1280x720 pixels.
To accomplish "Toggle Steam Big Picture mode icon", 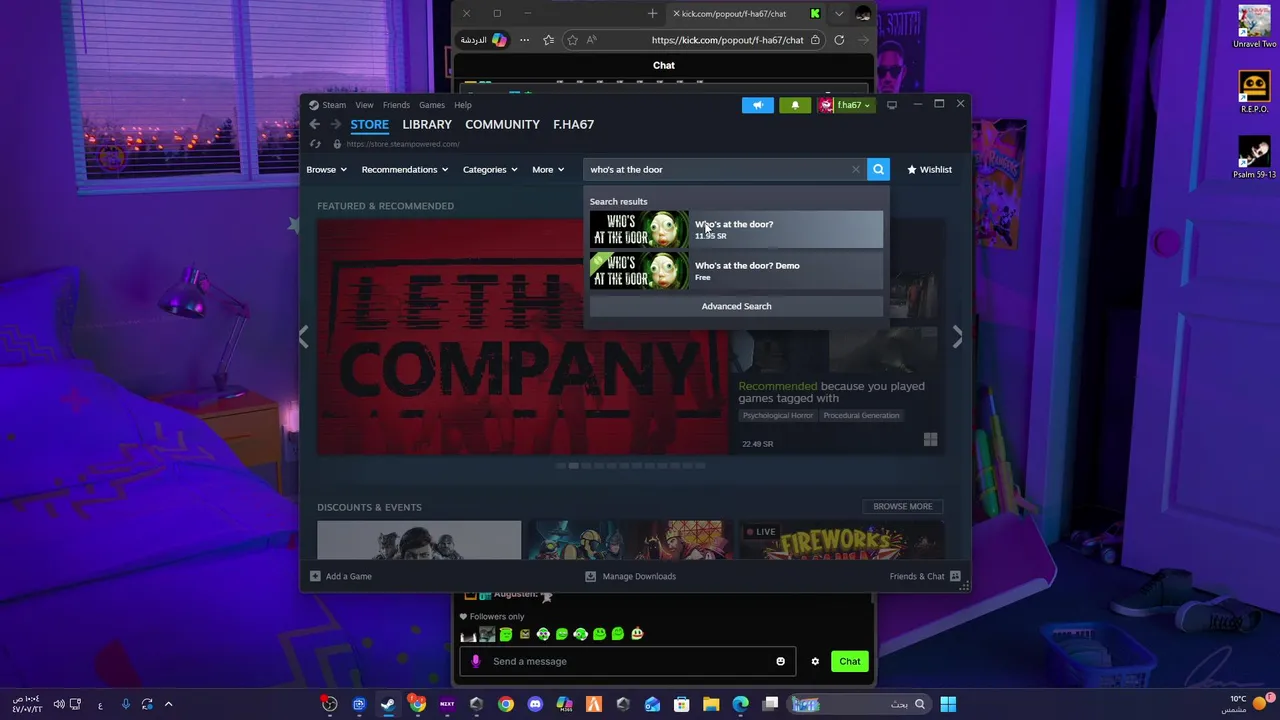I will pos(892,104).
